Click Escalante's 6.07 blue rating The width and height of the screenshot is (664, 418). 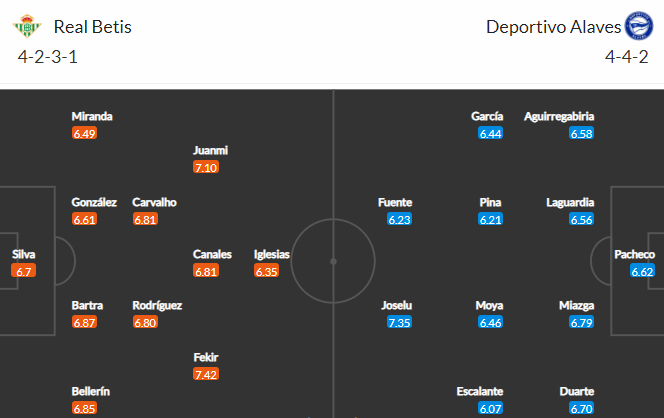pos(490,408)
